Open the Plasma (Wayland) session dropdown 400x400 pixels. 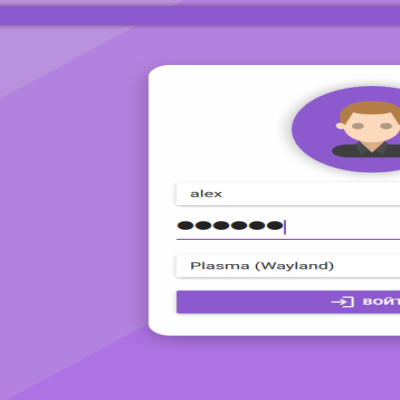point(288,266)
